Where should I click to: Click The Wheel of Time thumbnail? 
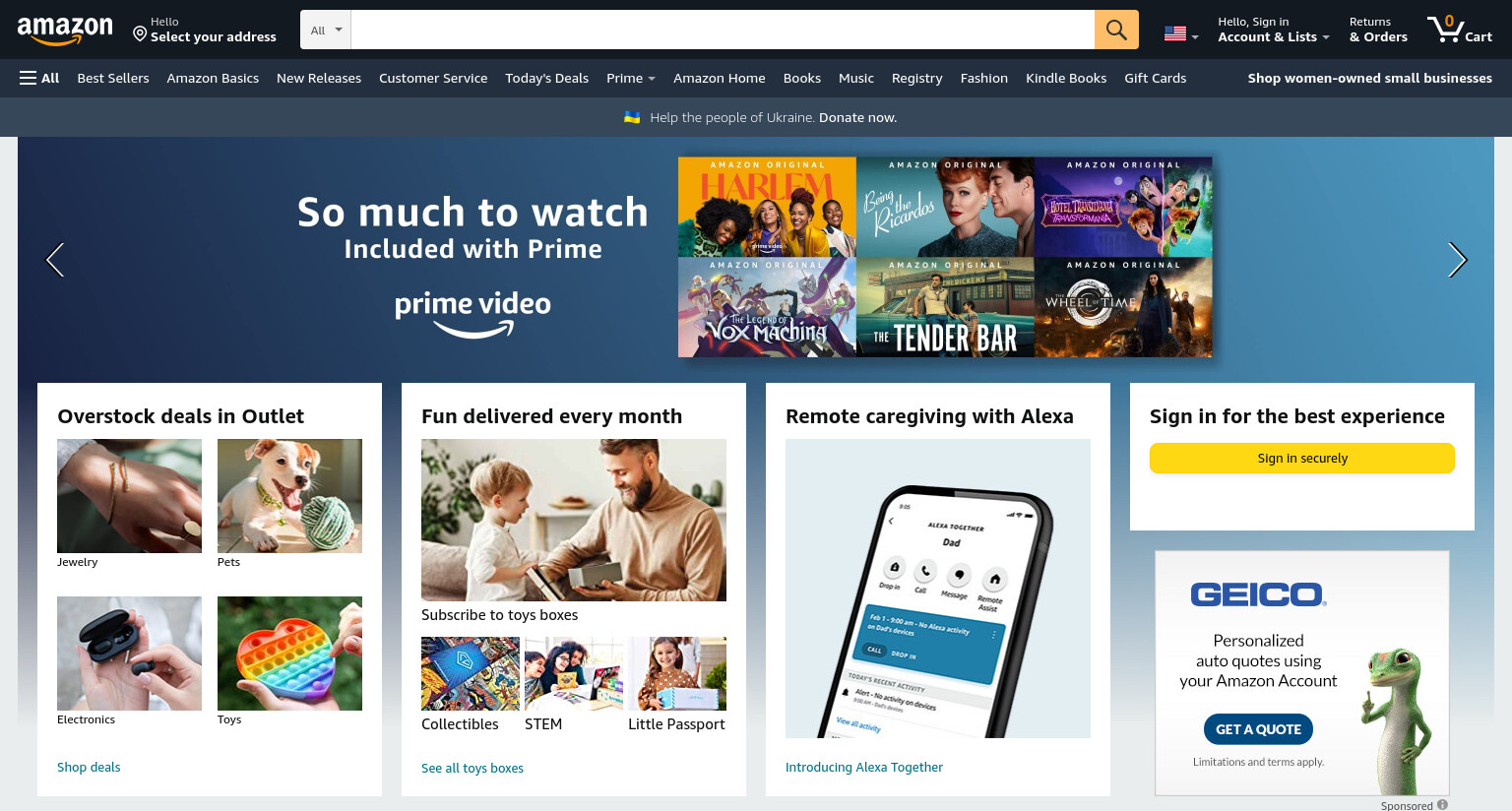(1123, 307)
